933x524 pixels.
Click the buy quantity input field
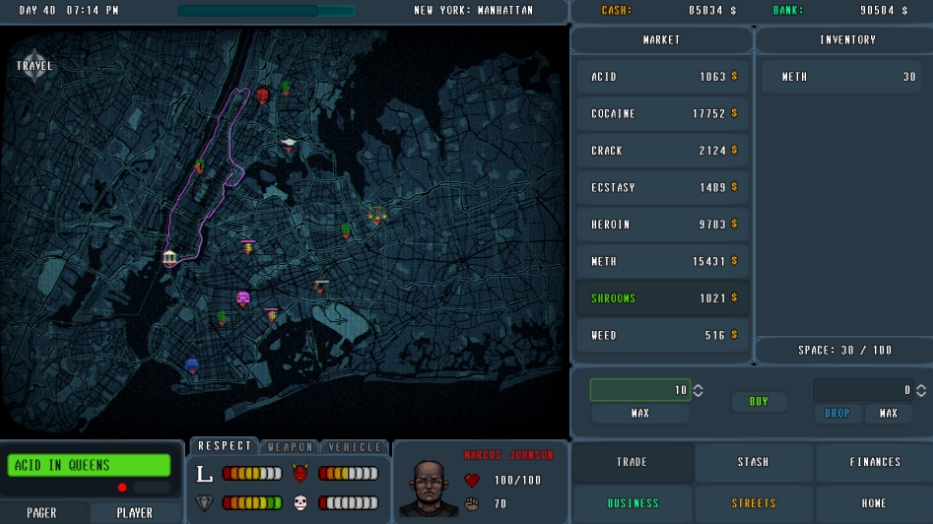click(x=640, y=390)
